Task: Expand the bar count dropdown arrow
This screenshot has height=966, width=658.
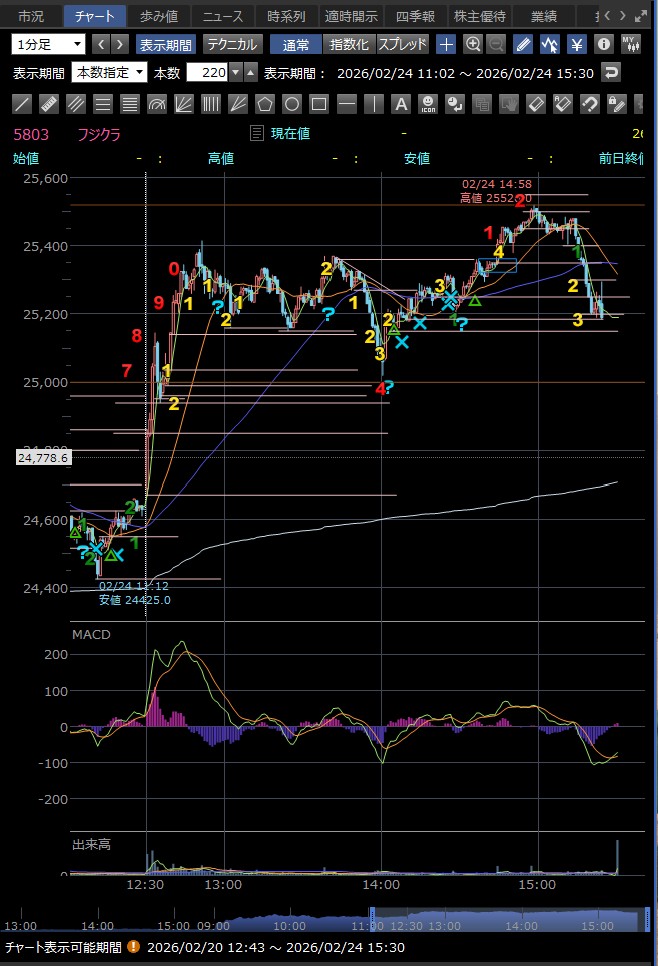Action: click(235, 72)
